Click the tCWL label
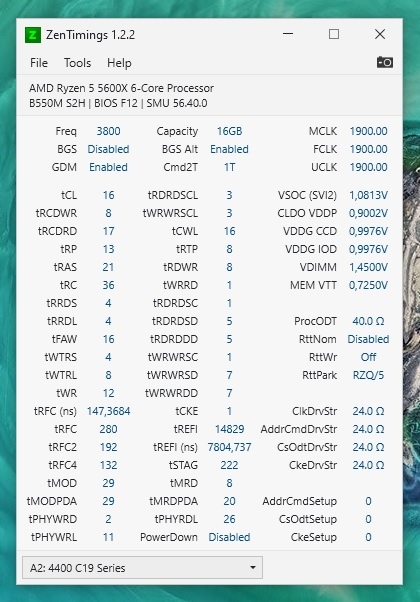The height and width of the screenshot is (602, 420). (185, 231)
